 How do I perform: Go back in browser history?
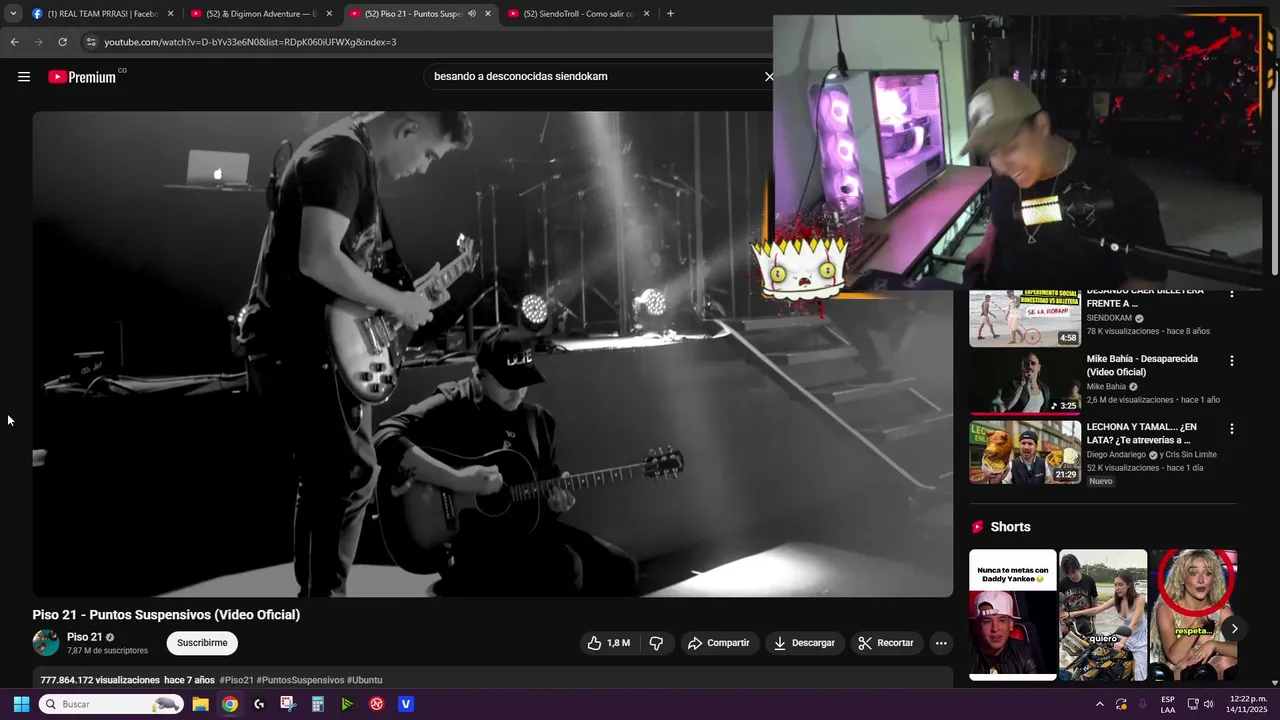pos(14,42)
